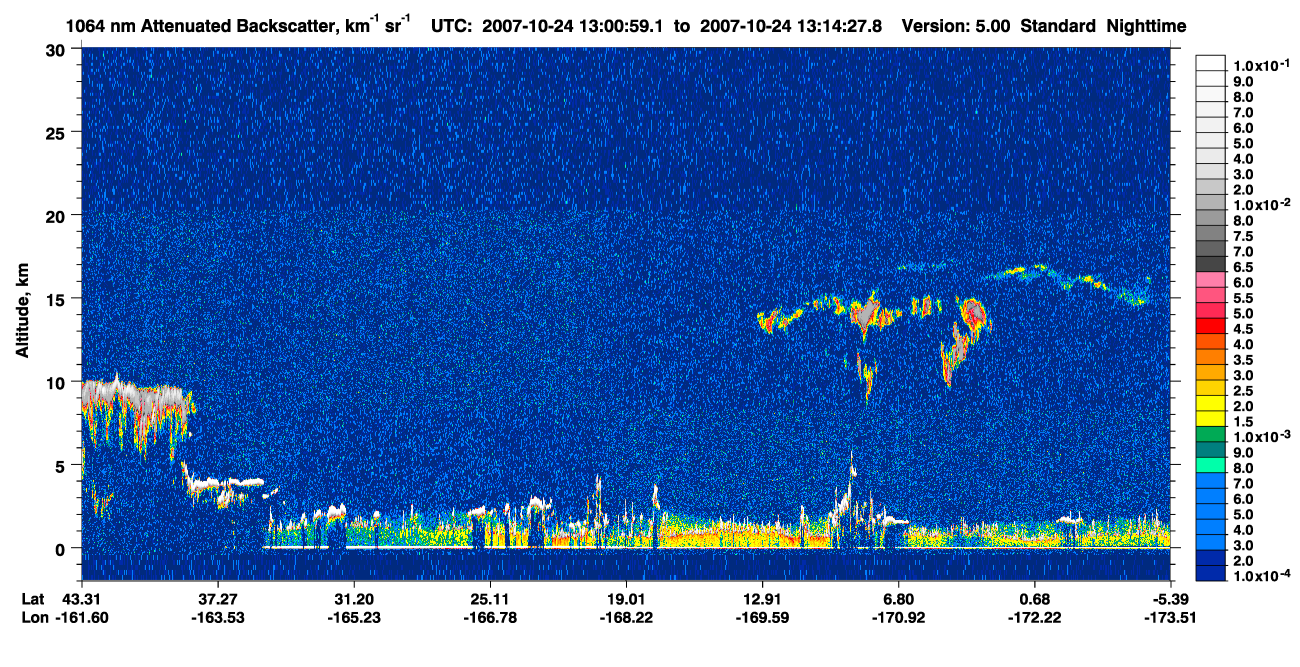This screenshot has height=667, width=1300.
Task: Click the latitude value '43.31'
Action: click(81, 598)
